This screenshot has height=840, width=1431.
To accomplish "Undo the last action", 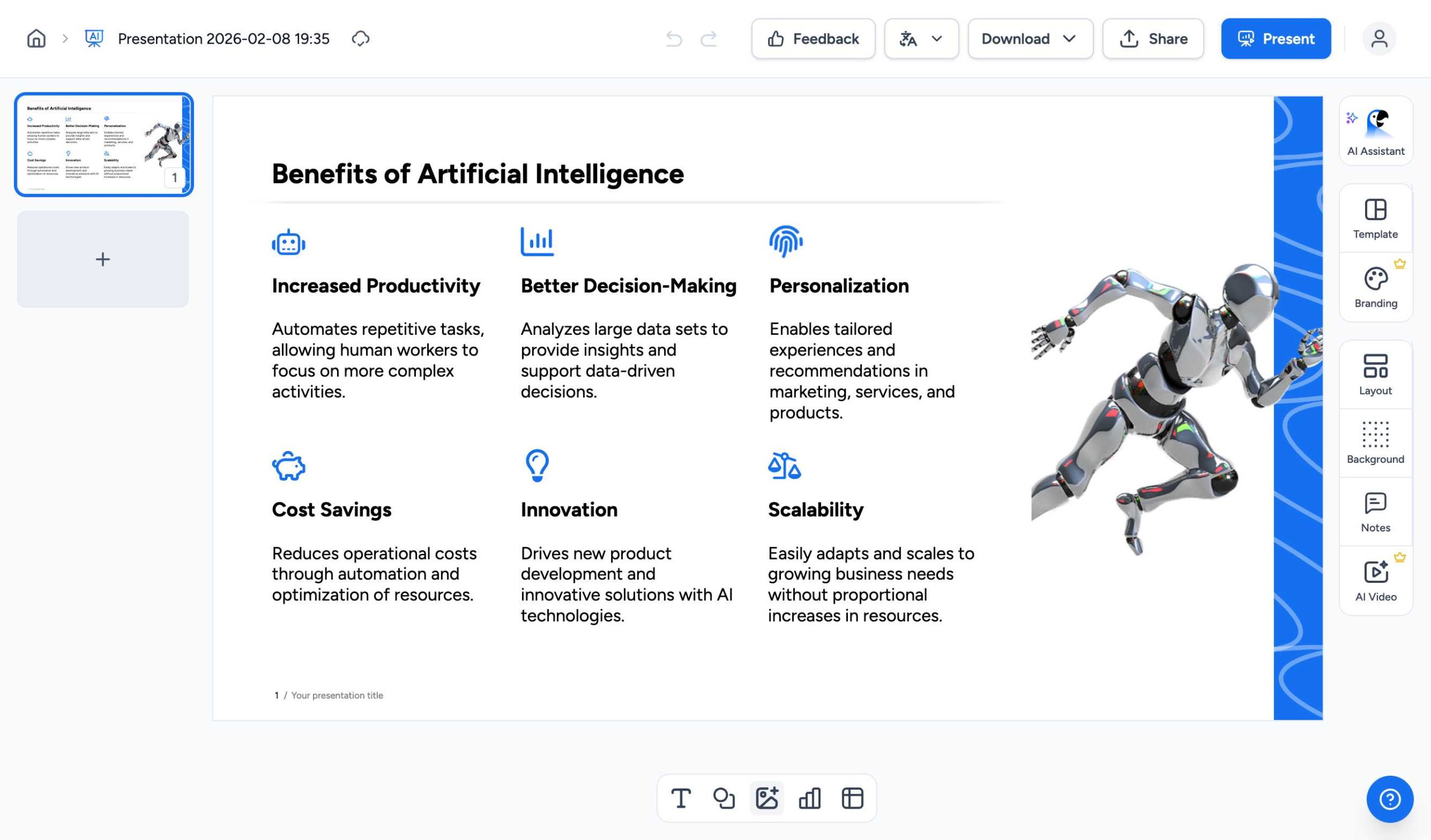I will [x=674, y=39].
